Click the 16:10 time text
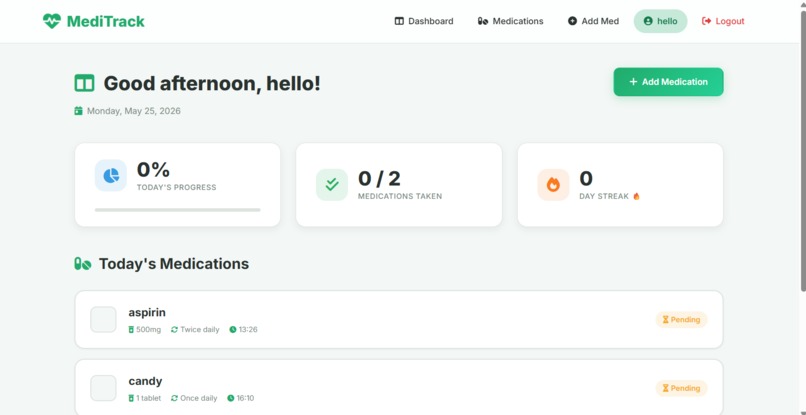Screen dimensions: 806x415 point(246,398)
